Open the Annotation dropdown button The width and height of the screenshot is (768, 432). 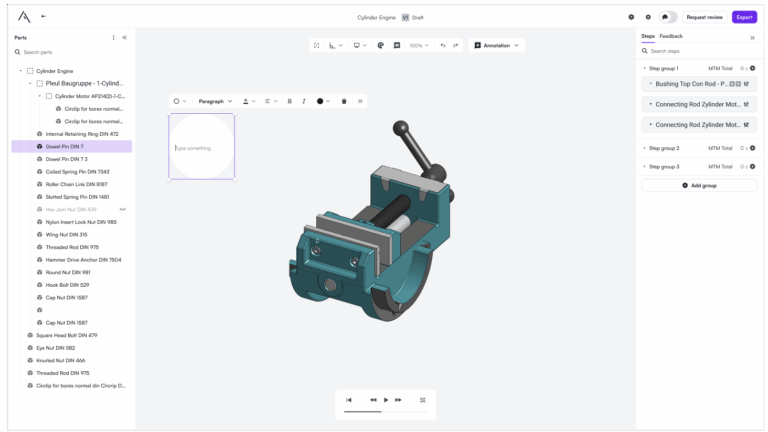point(496,46)
